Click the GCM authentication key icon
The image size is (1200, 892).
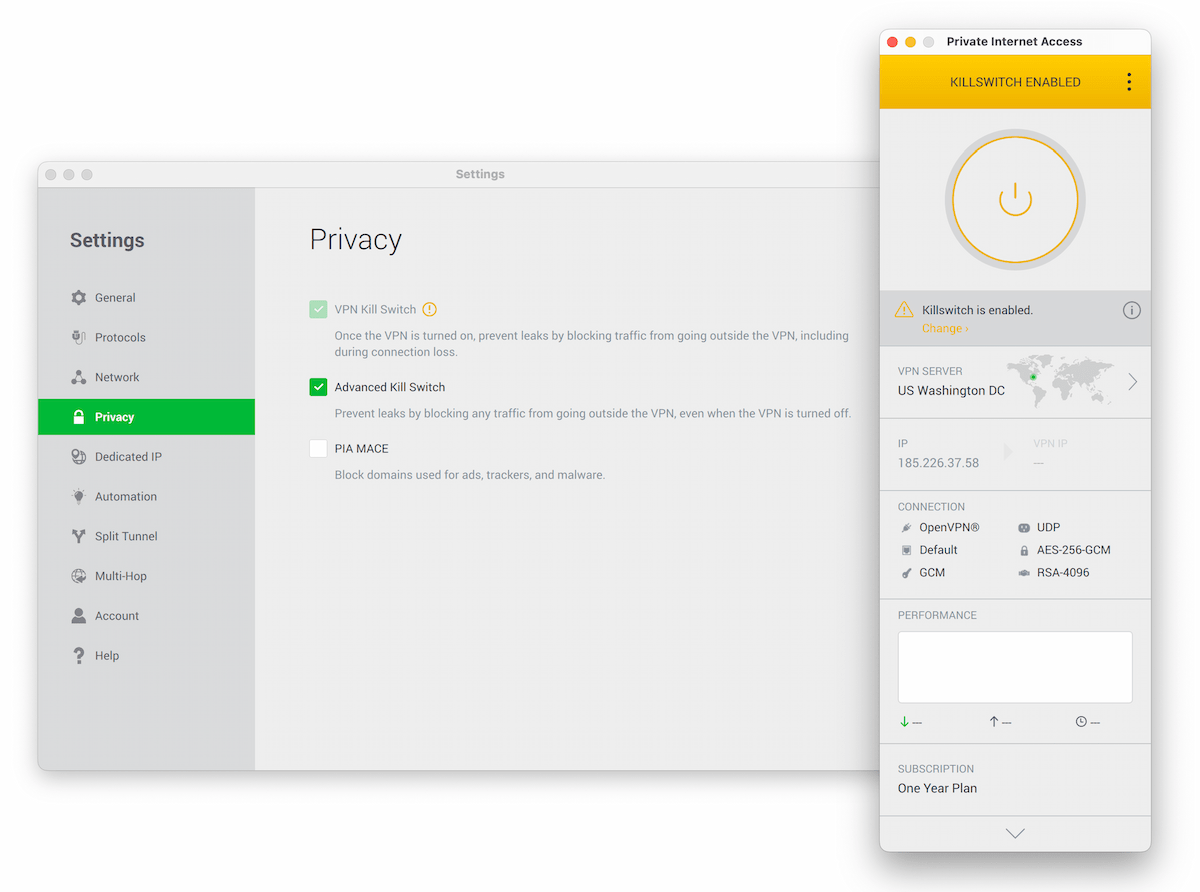[x=906, y=573]
